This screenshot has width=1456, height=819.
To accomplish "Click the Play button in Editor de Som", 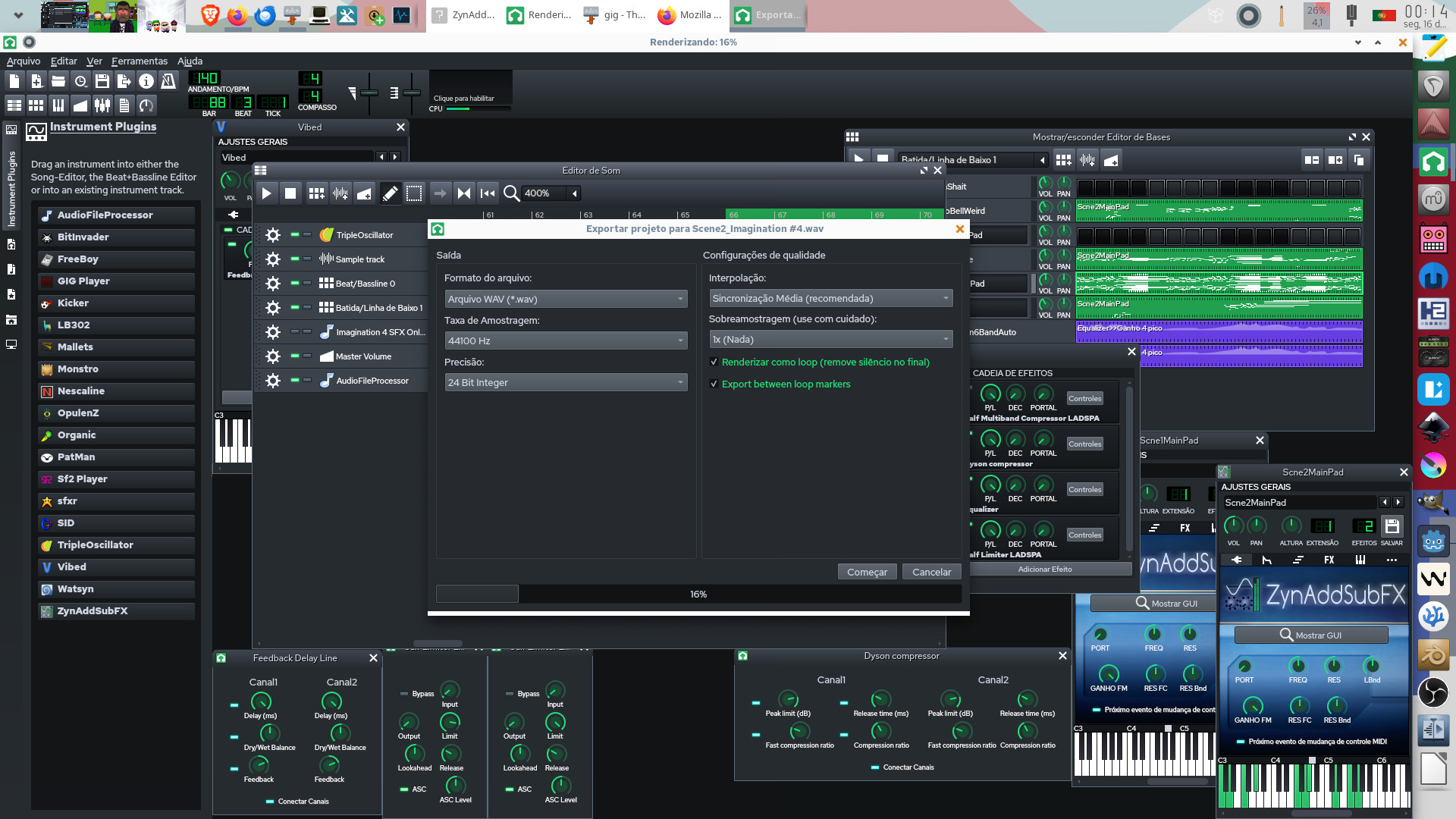I will tap(266, 193).
